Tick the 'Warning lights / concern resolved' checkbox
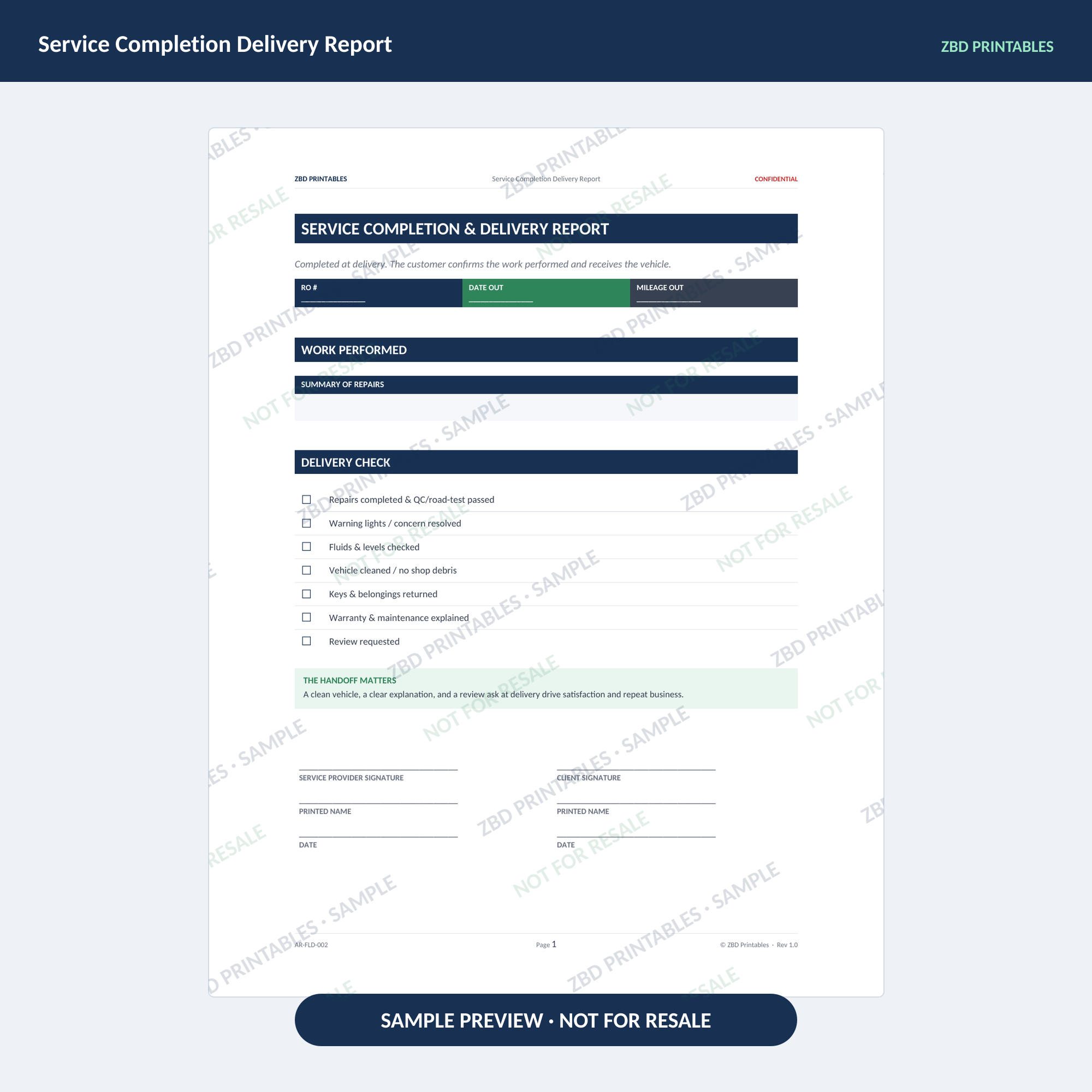This screenshot has width=1092, height=1092. 306,523
